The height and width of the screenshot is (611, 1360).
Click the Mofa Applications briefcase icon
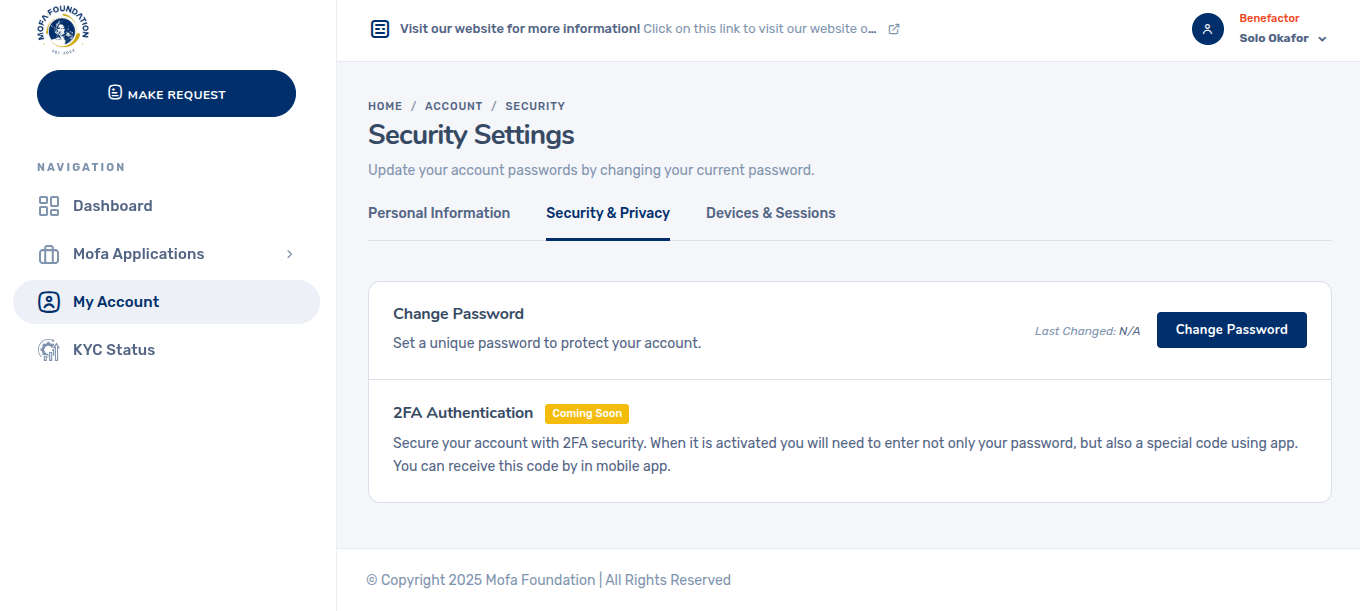tap(49, 254)
